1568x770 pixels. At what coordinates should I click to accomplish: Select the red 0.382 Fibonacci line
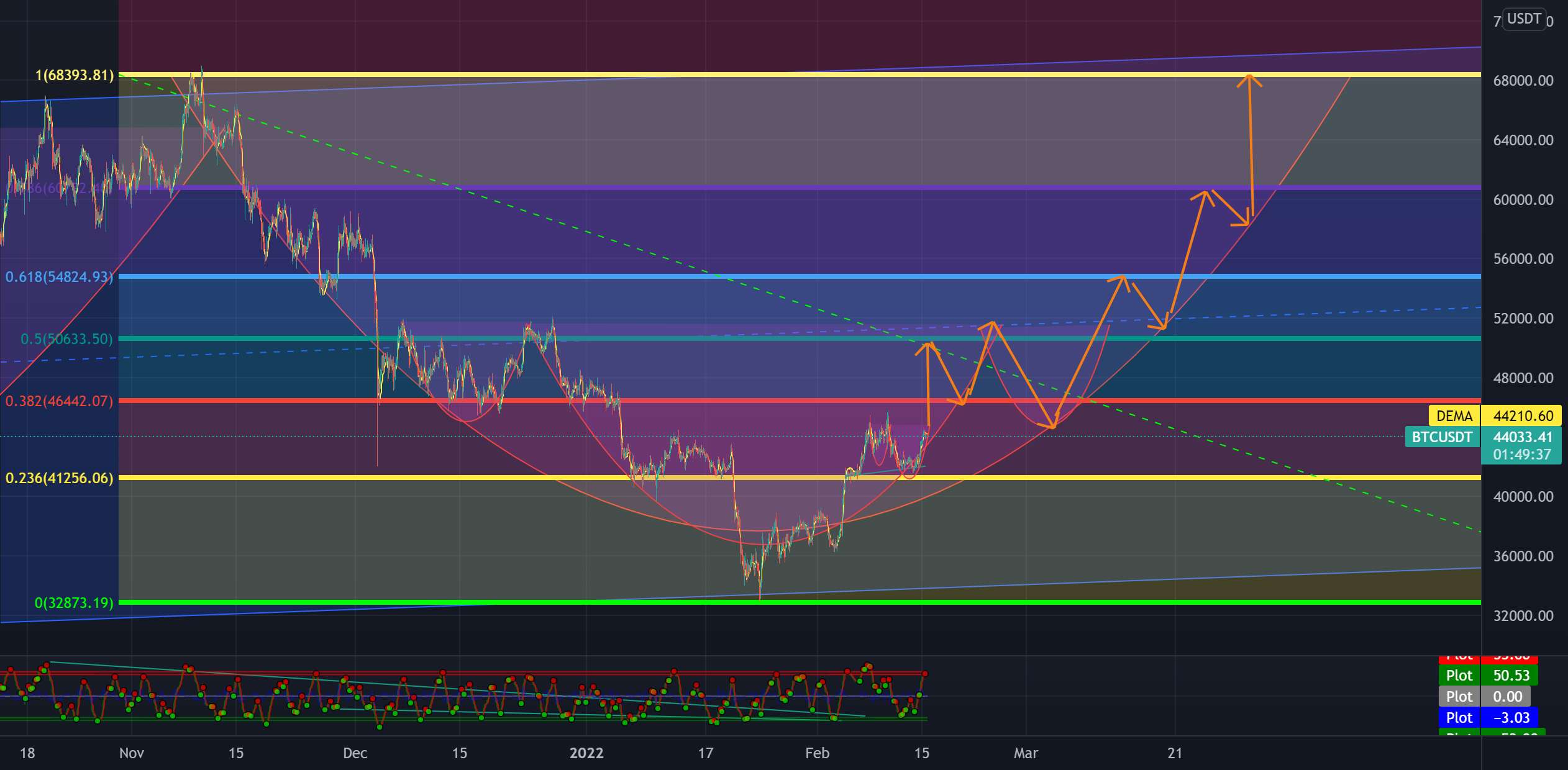[x=800, y=401]
